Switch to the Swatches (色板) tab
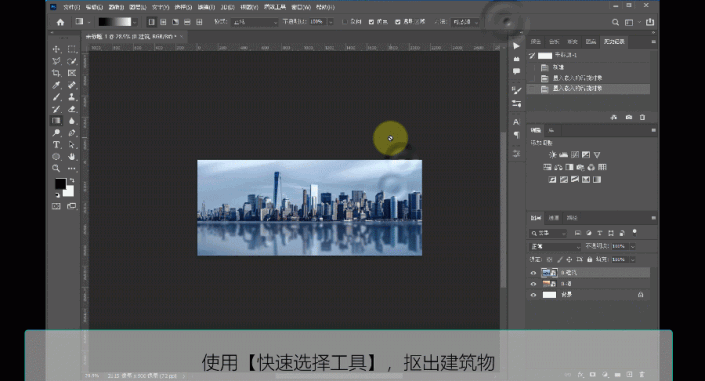 [554, 41]
